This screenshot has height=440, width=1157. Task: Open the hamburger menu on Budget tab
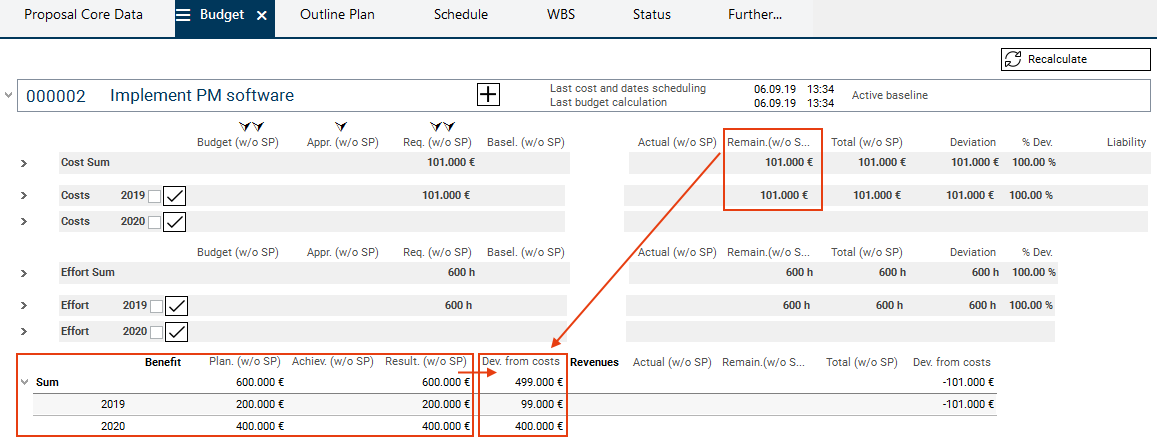184,15
